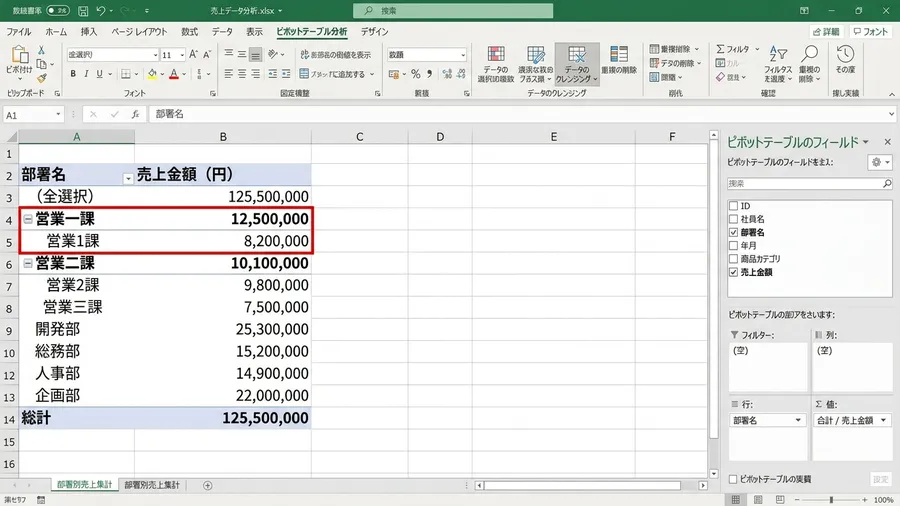Image resolution: width=900 pixels, height=506 pixels.
Task: Click the highlighted Bottom Align icon
Action: click(255, 55)
